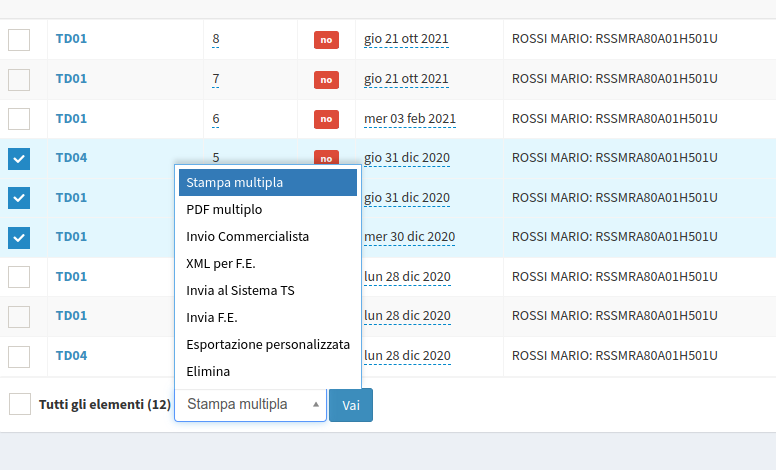This screenshot has width=776, height=470.
Task: Collapse the Stampa multipla action dropdown
Action: (x=250, y=405)
